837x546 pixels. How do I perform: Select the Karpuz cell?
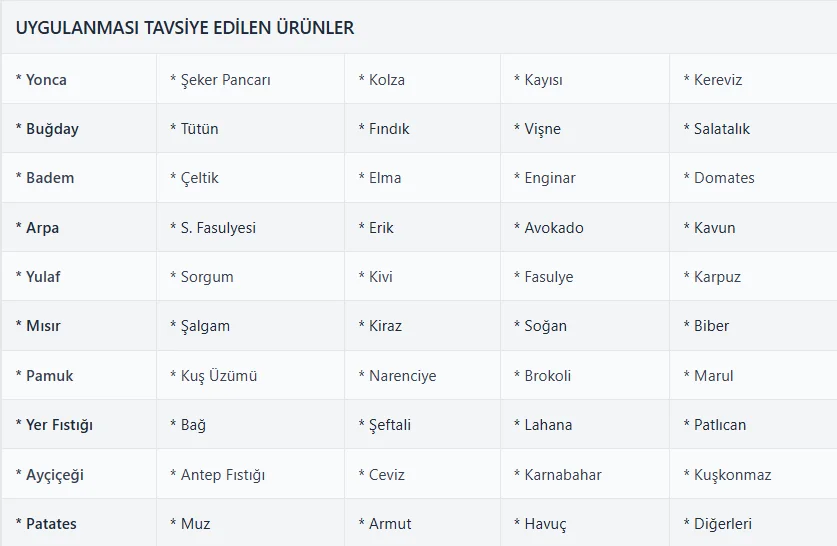point(753,276)
